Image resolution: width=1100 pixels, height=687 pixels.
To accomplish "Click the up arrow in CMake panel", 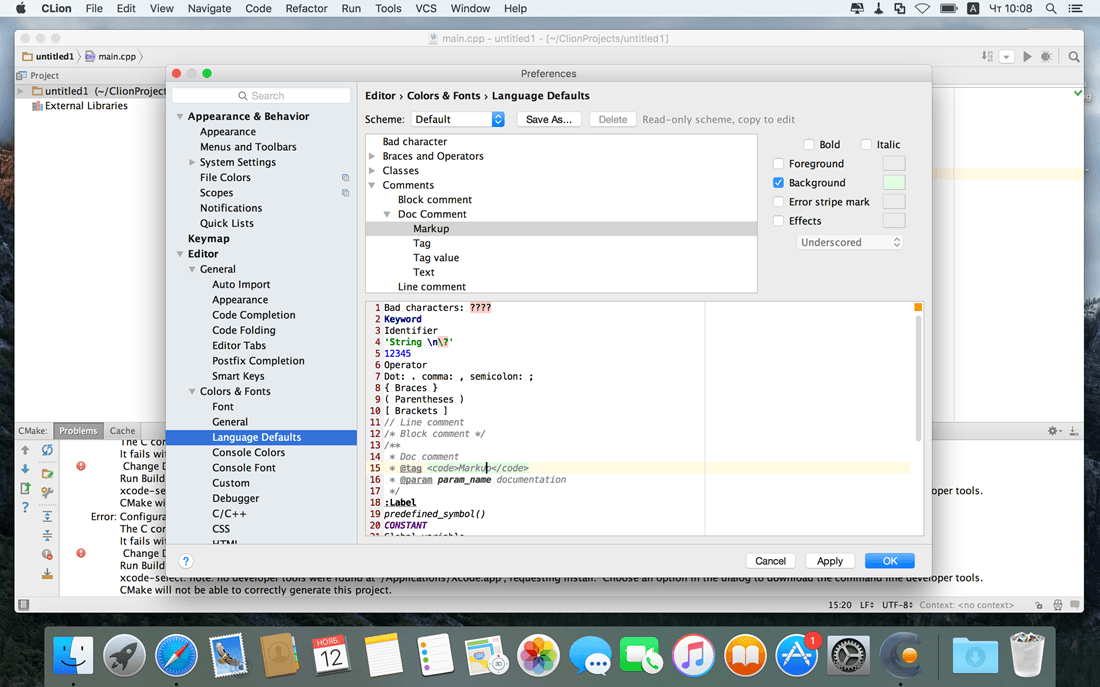I will pos(25,450).
